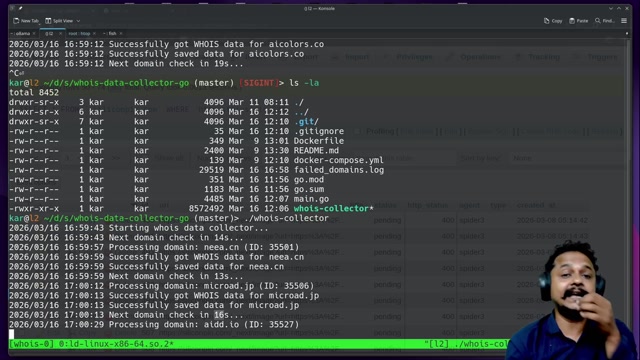640x360 pixels.
Task: Click the Paste toolbar button
Action: coord(578,21)
